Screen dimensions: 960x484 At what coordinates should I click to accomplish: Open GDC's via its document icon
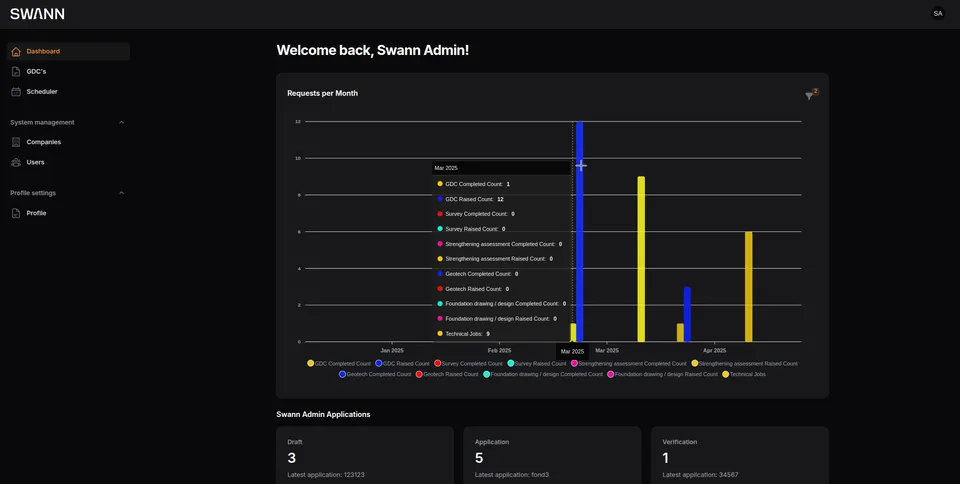(16, 72)
